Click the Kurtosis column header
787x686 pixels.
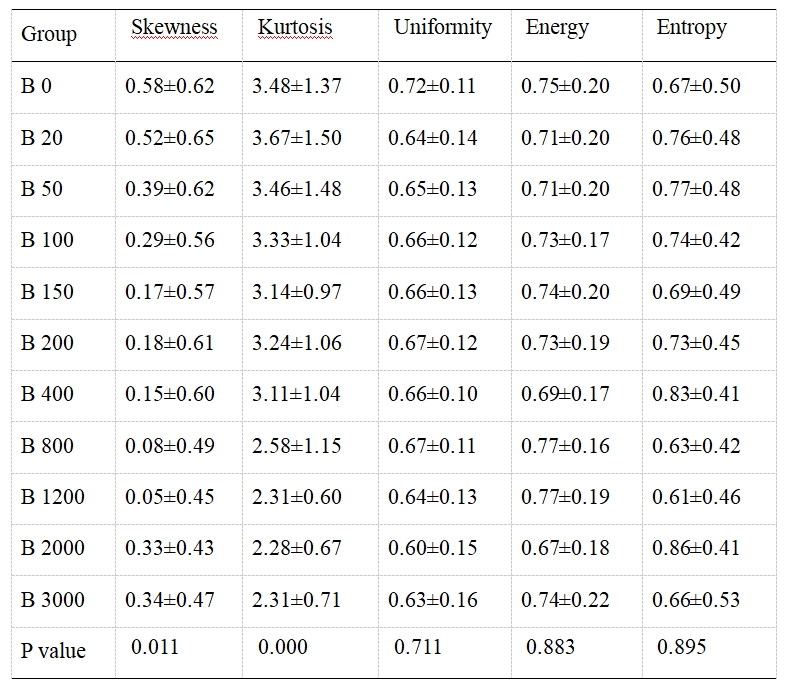tap(295, 28)
